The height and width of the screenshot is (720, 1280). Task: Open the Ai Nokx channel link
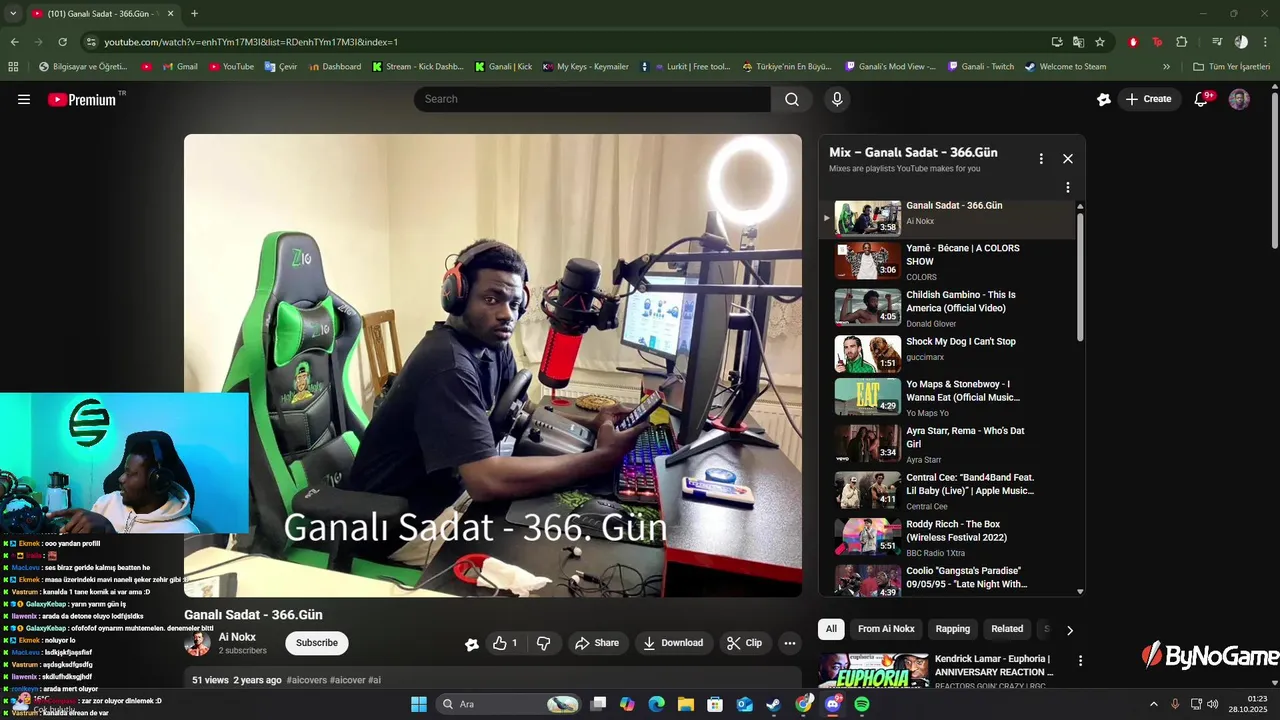click(x=237, y=637)
